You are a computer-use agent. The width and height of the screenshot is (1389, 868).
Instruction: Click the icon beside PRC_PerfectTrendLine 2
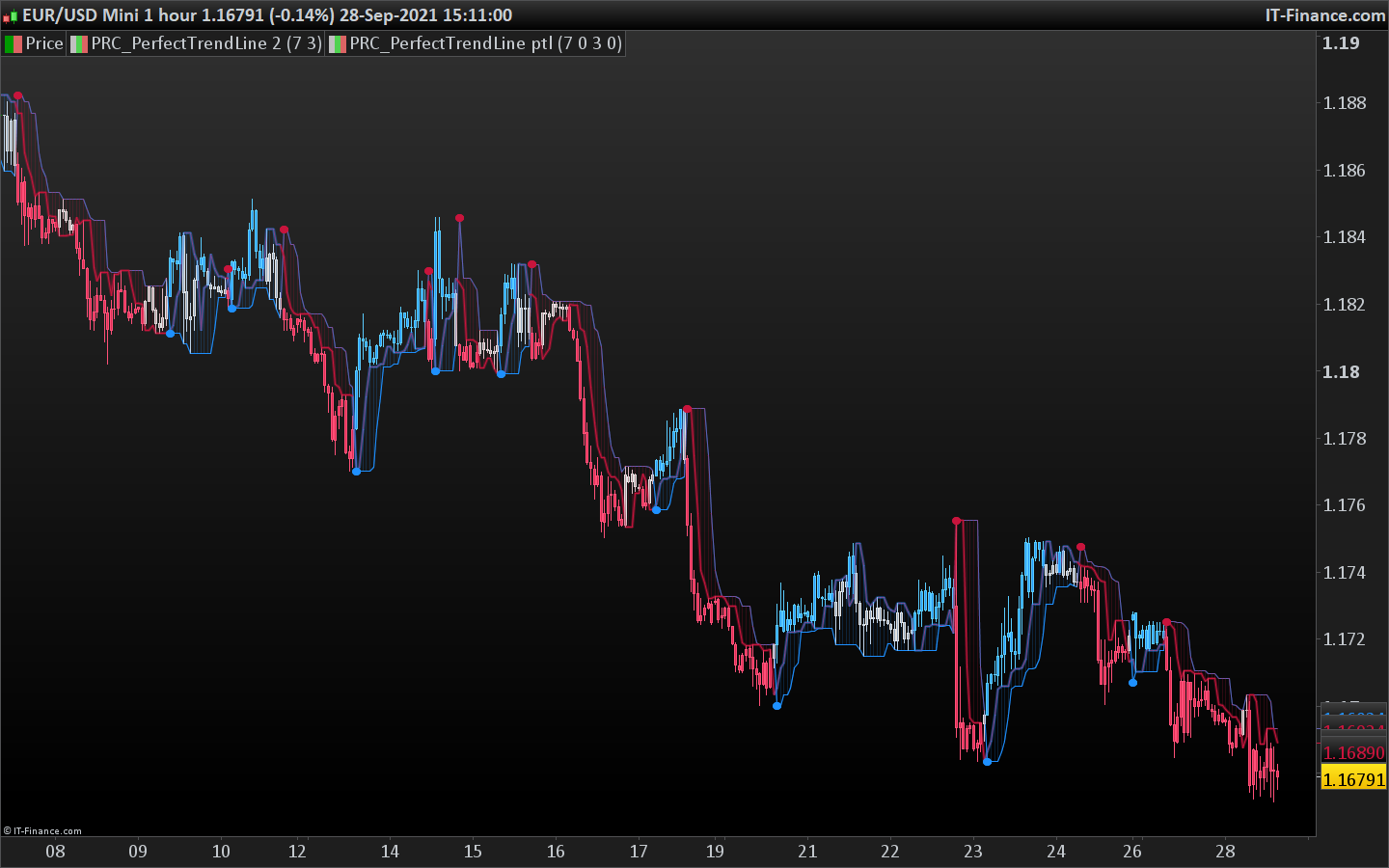[79, 43]
